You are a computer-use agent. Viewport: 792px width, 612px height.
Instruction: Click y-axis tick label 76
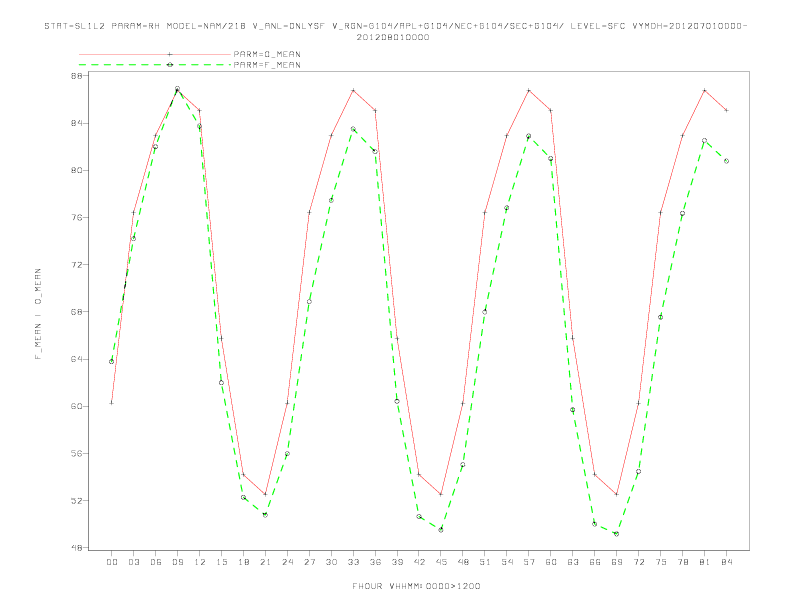(x=77, y=218)
